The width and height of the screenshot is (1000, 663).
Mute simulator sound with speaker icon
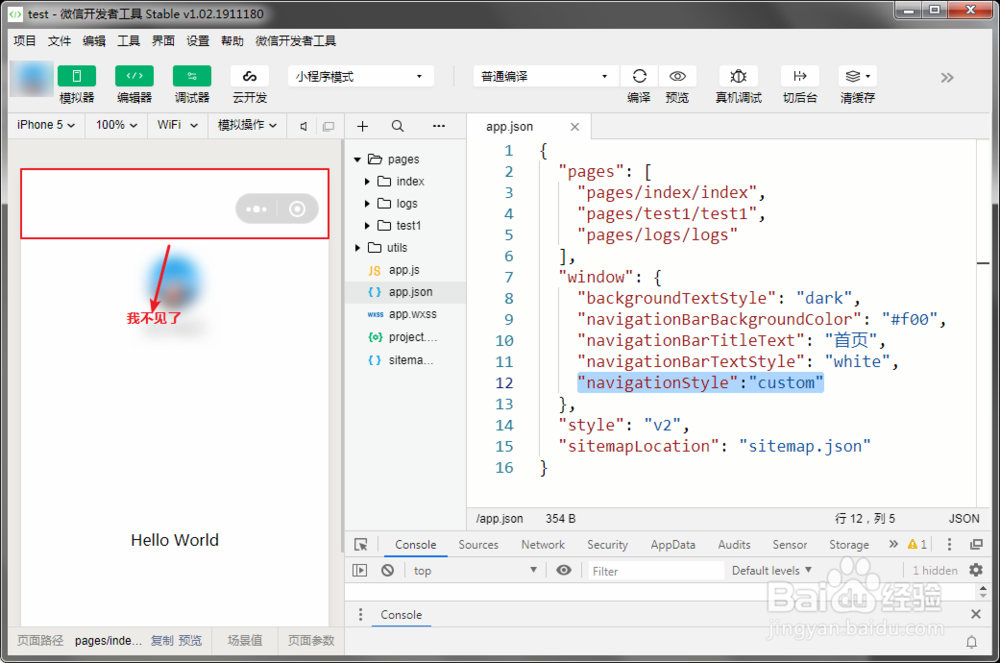[304, 126]
